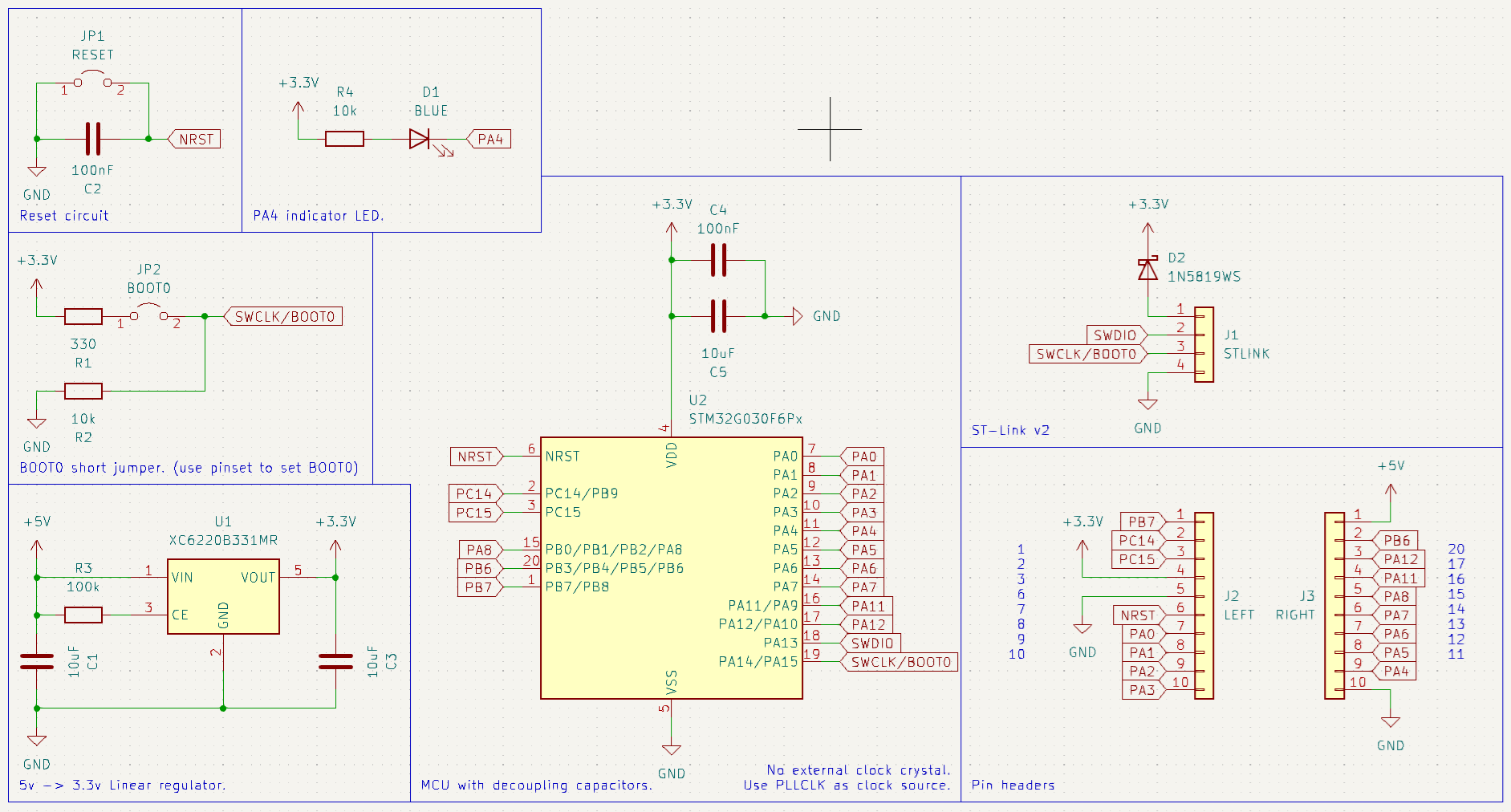Screen dimensions: 1511x812
Task: Click the 'Pin headers' caption text
Action: coord(1013,785)
